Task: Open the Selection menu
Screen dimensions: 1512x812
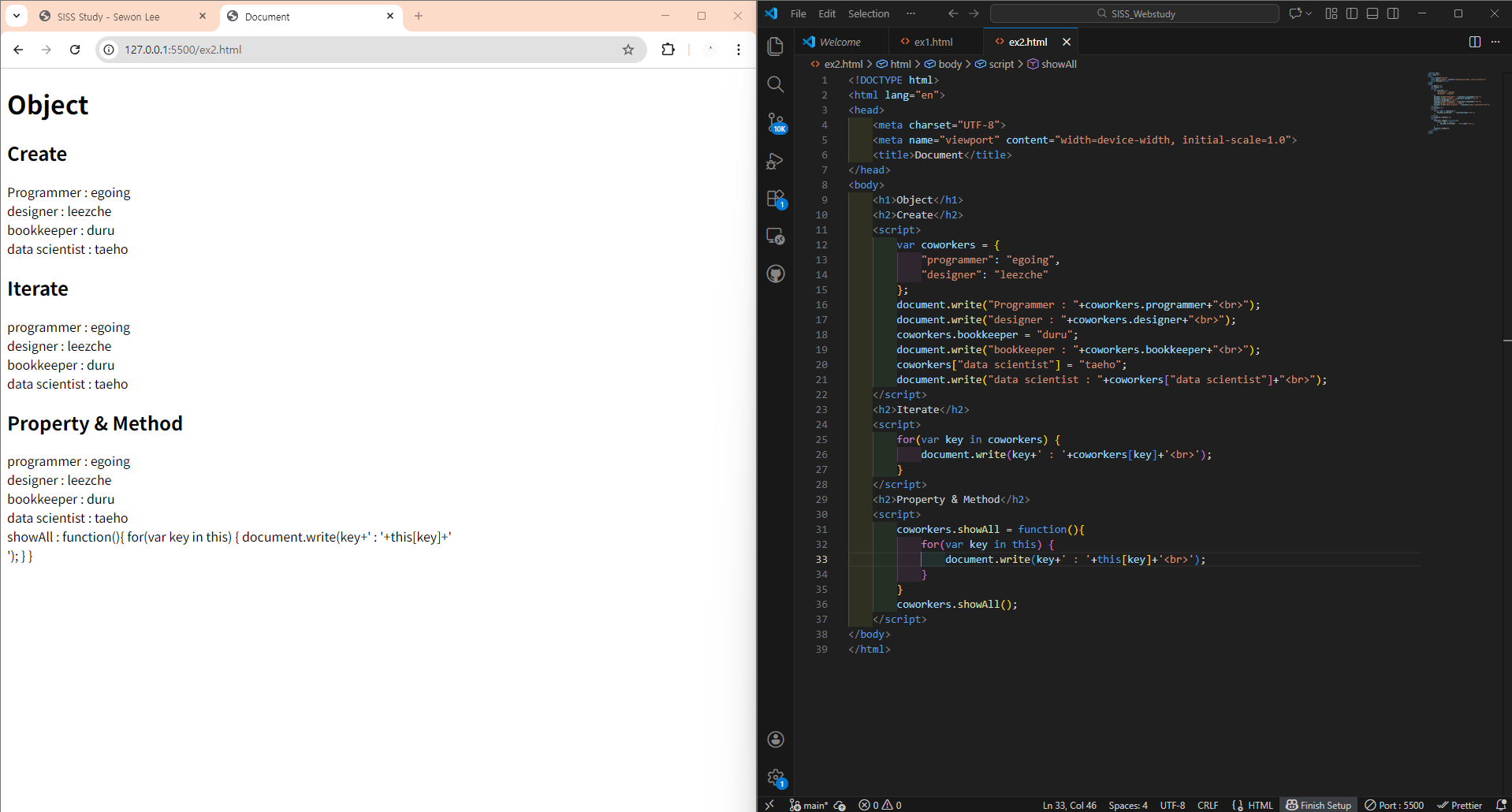Action: pyautogui.click(x=868, y=13)
